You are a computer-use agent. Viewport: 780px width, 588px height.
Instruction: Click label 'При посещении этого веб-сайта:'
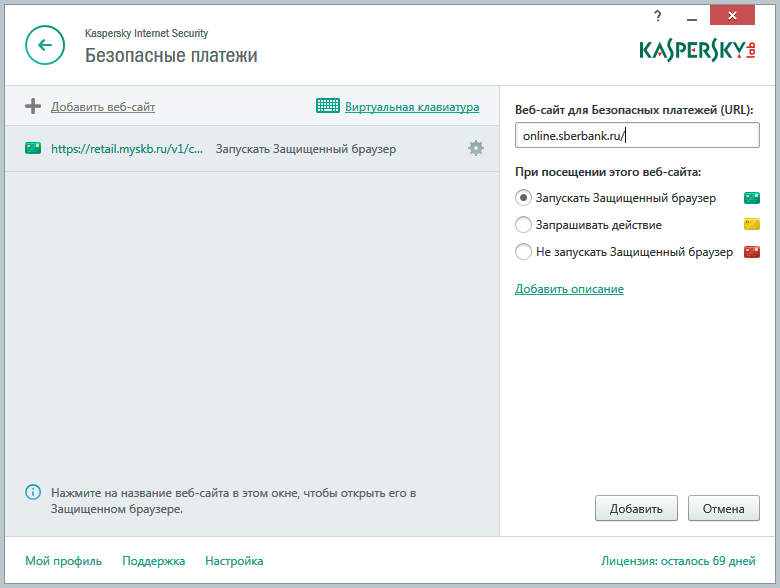(x=608, y=172)
